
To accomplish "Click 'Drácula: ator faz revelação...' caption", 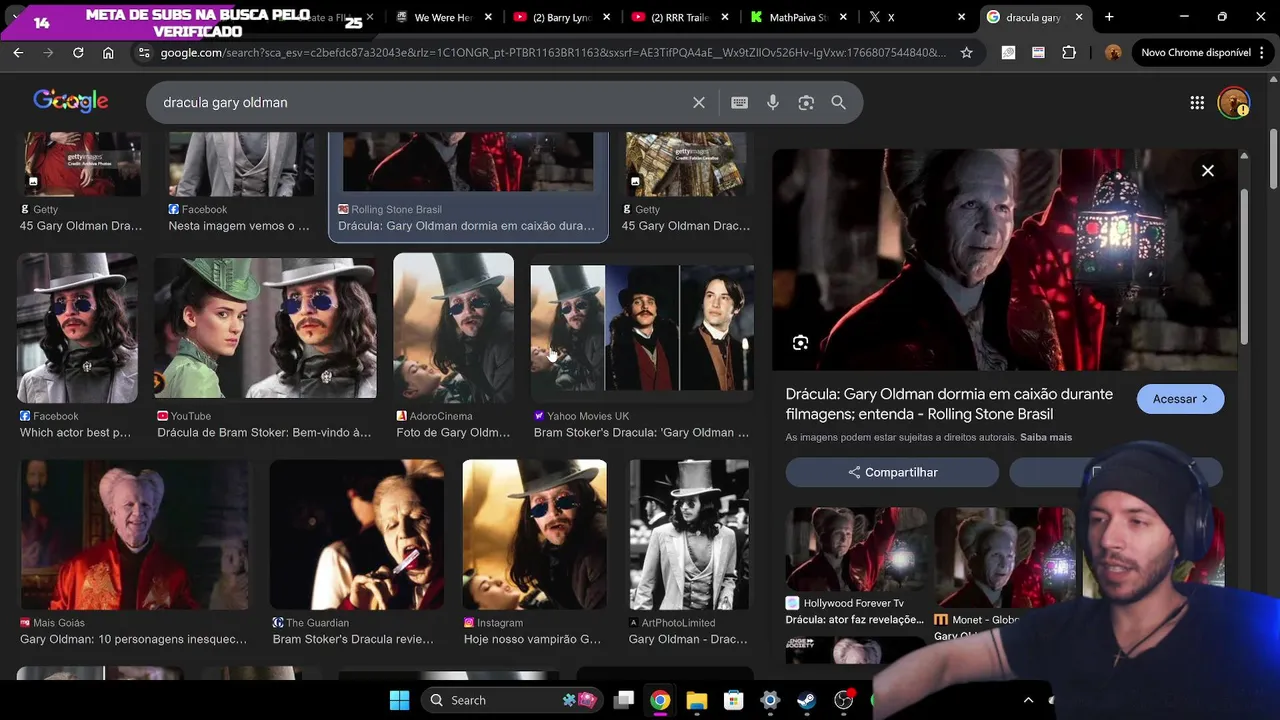I will pos(855,620).
